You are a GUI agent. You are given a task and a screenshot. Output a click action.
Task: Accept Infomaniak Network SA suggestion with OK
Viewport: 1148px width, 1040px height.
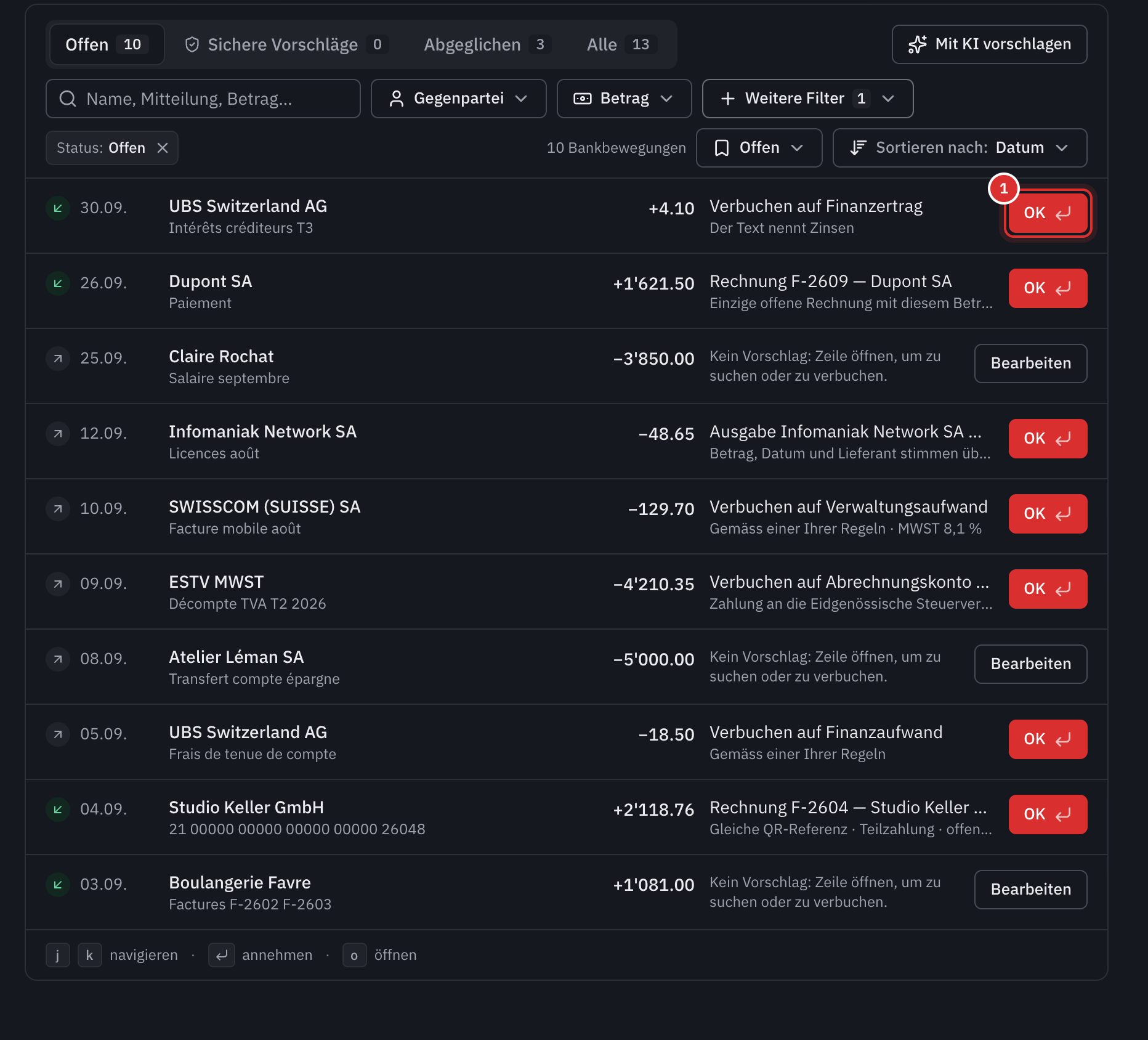pyautogui.click(x=1048, y=439)
